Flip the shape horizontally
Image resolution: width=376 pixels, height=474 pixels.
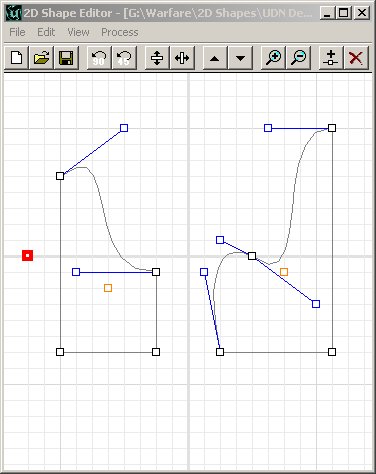(x=182, y=58)
